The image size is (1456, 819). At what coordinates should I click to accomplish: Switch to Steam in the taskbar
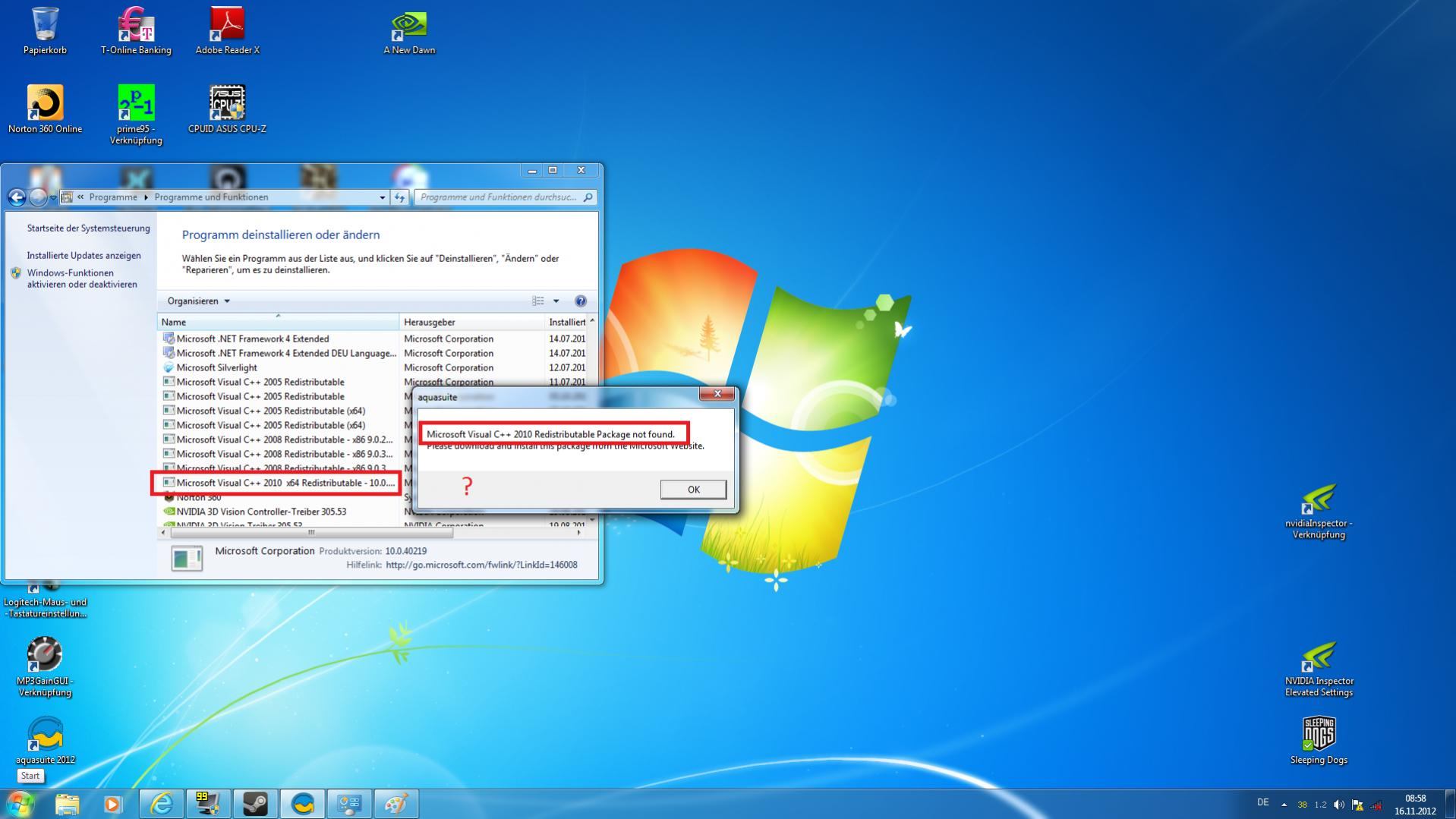coord(255,804)
